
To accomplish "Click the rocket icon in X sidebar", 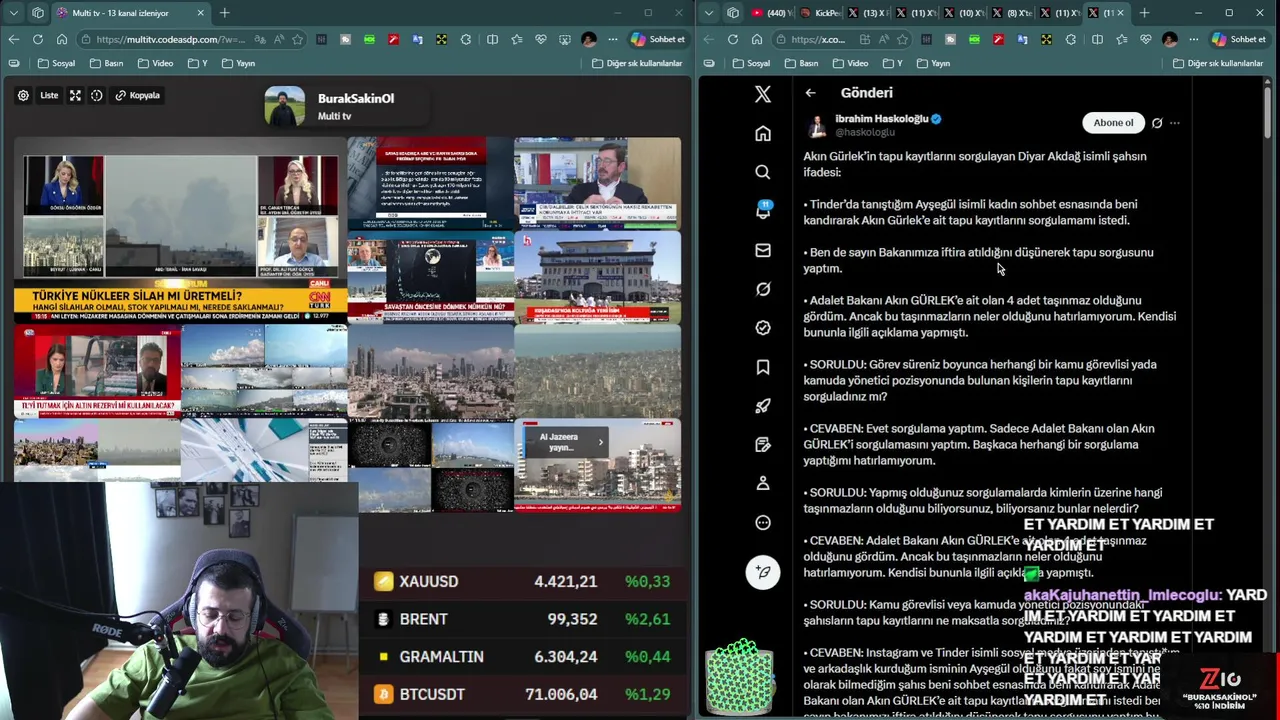I will (763, 406).
